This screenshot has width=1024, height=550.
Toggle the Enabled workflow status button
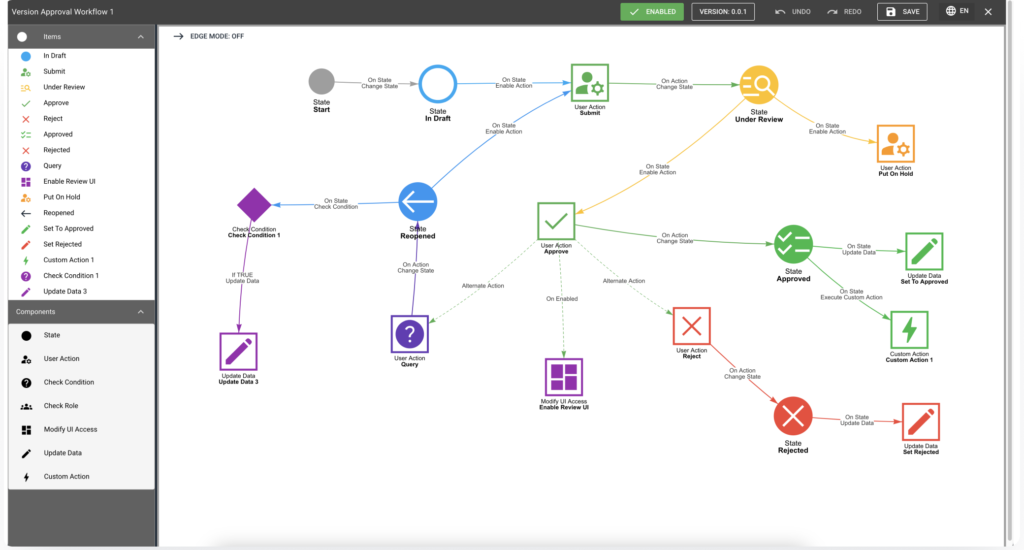point(652,12)
